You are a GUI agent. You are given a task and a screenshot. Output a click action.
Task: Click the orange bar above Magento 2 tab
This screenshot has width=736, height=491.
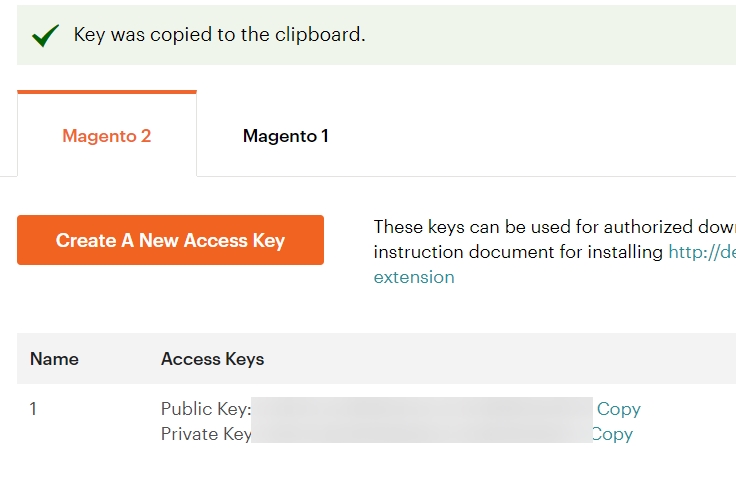pos(107,92)
